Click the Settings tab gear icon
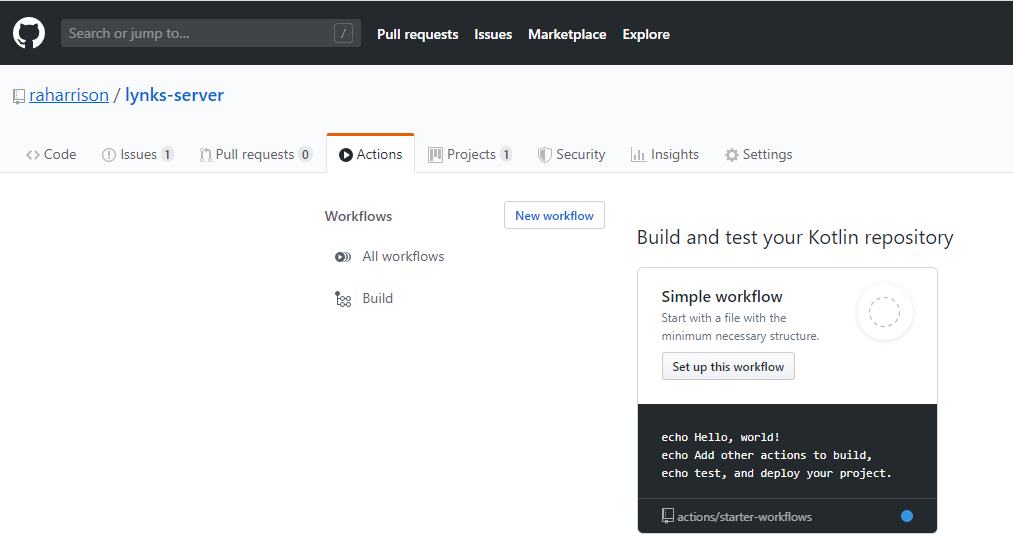 point(731,155)
